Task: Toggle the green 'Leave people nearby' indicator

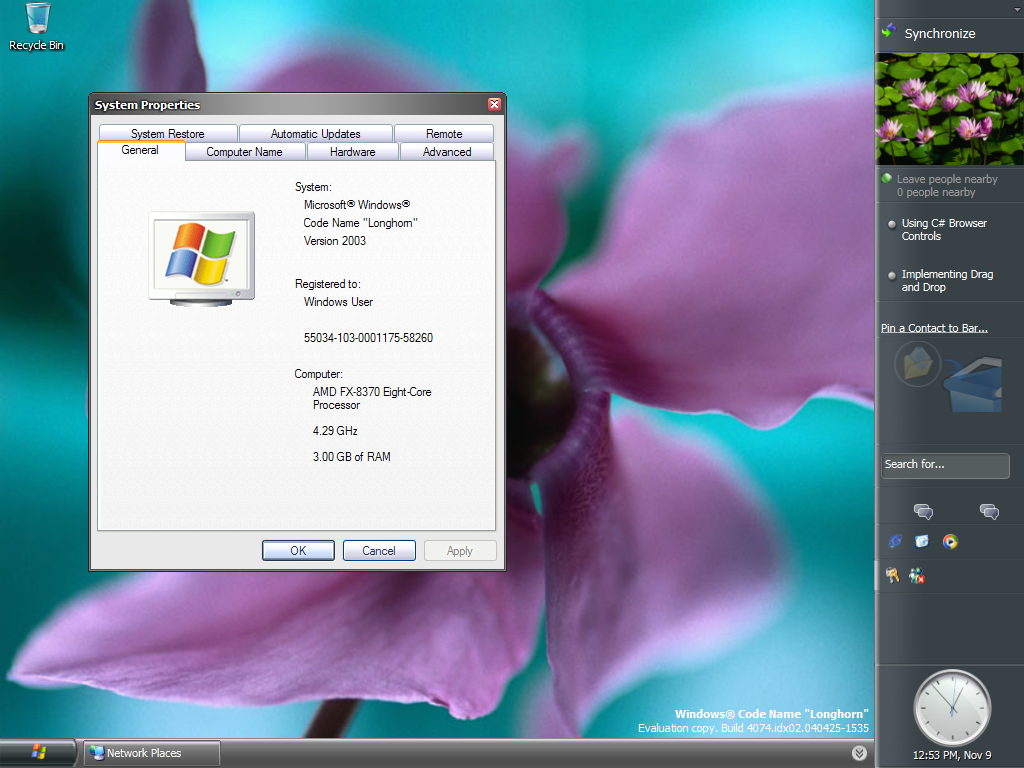Action: point(886,179)
